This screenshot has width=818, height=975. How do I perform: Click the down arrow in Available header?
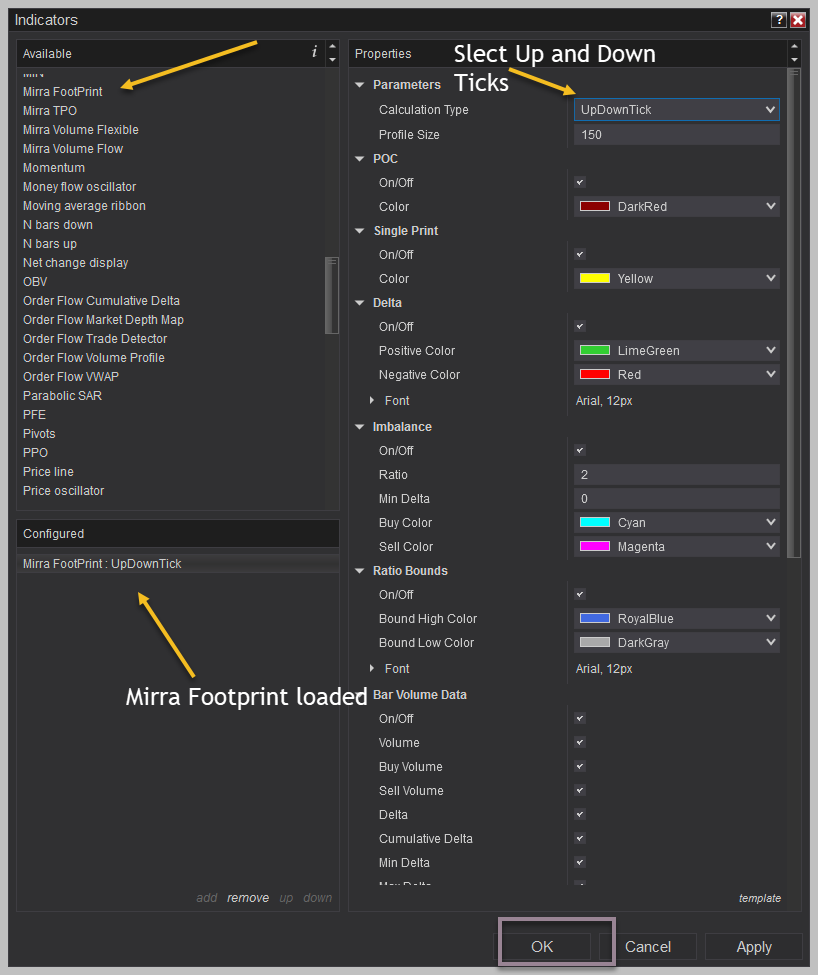pos(333,60)
